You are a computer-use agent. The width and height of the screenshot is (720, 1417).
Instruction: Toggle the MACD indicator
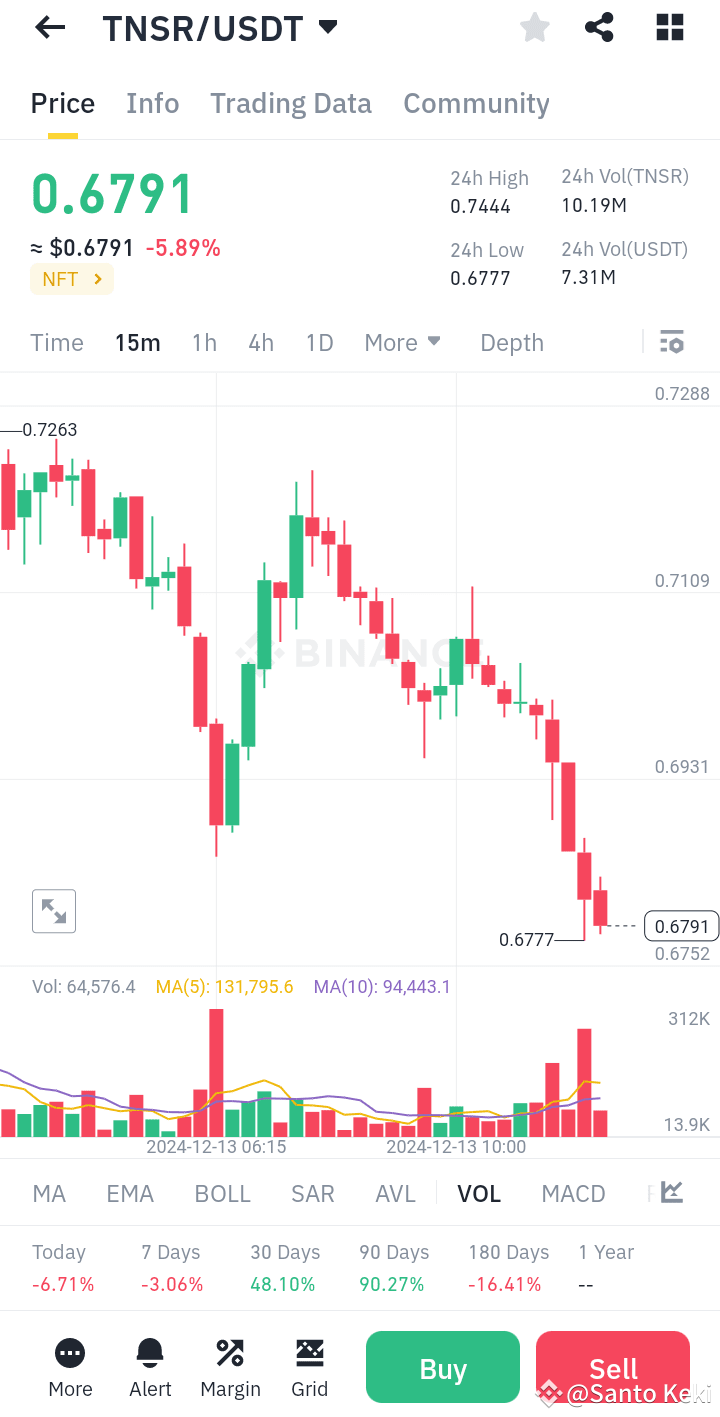pos(573,1192)
